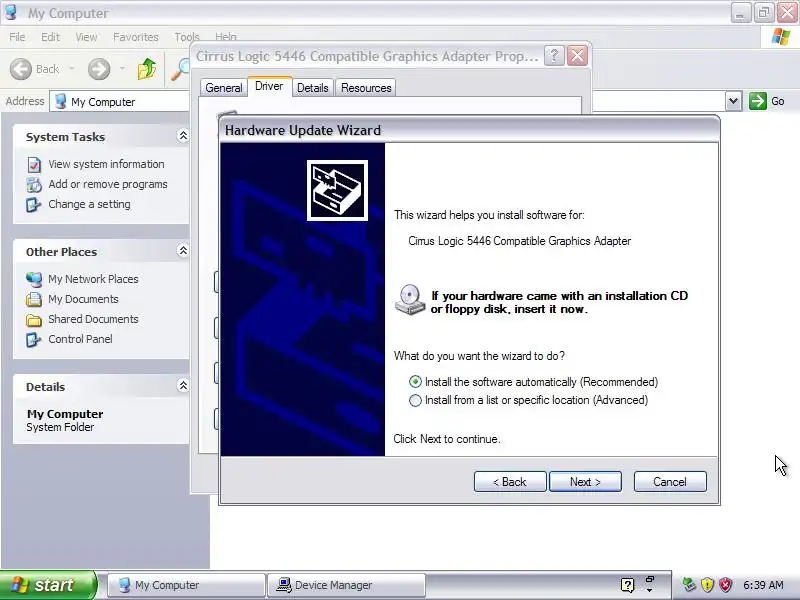This screenshot has height=600, width=800.
Task: Switch to Device Manager taskbar button
Action: 346,585
